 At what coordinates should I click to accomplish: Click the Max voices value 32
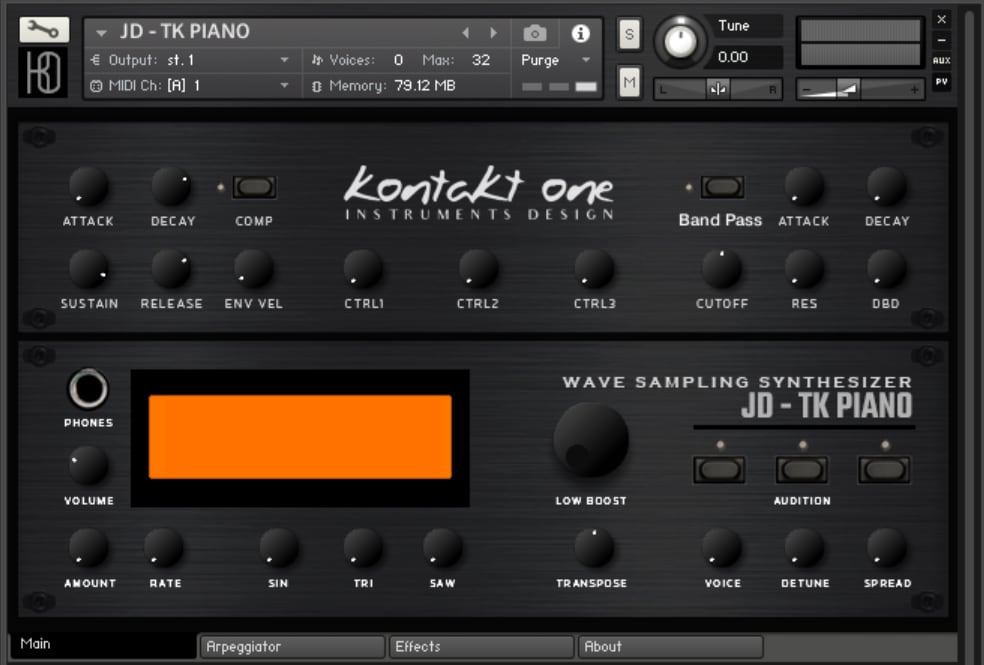coord(481,60)
